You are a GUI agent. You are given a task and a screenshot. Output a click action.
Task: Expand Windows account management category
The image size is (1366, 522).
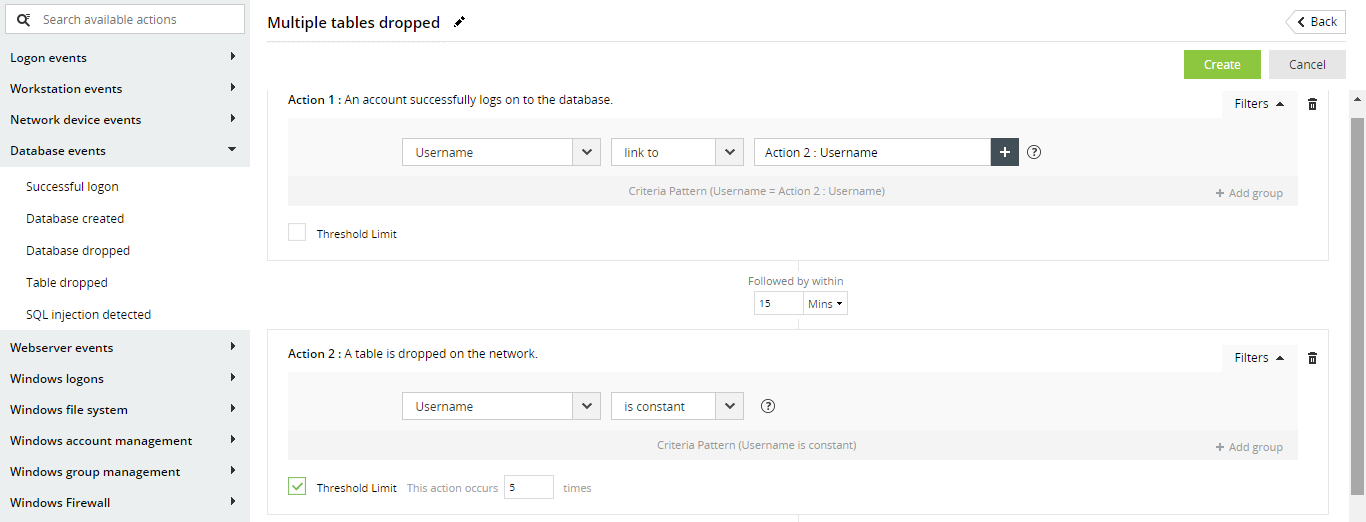click(125, 441)
